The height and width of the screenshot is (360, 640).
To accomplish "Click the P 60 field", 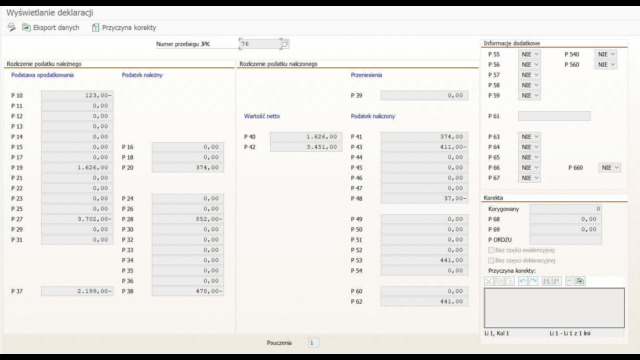I will click(x=424, y=291).
